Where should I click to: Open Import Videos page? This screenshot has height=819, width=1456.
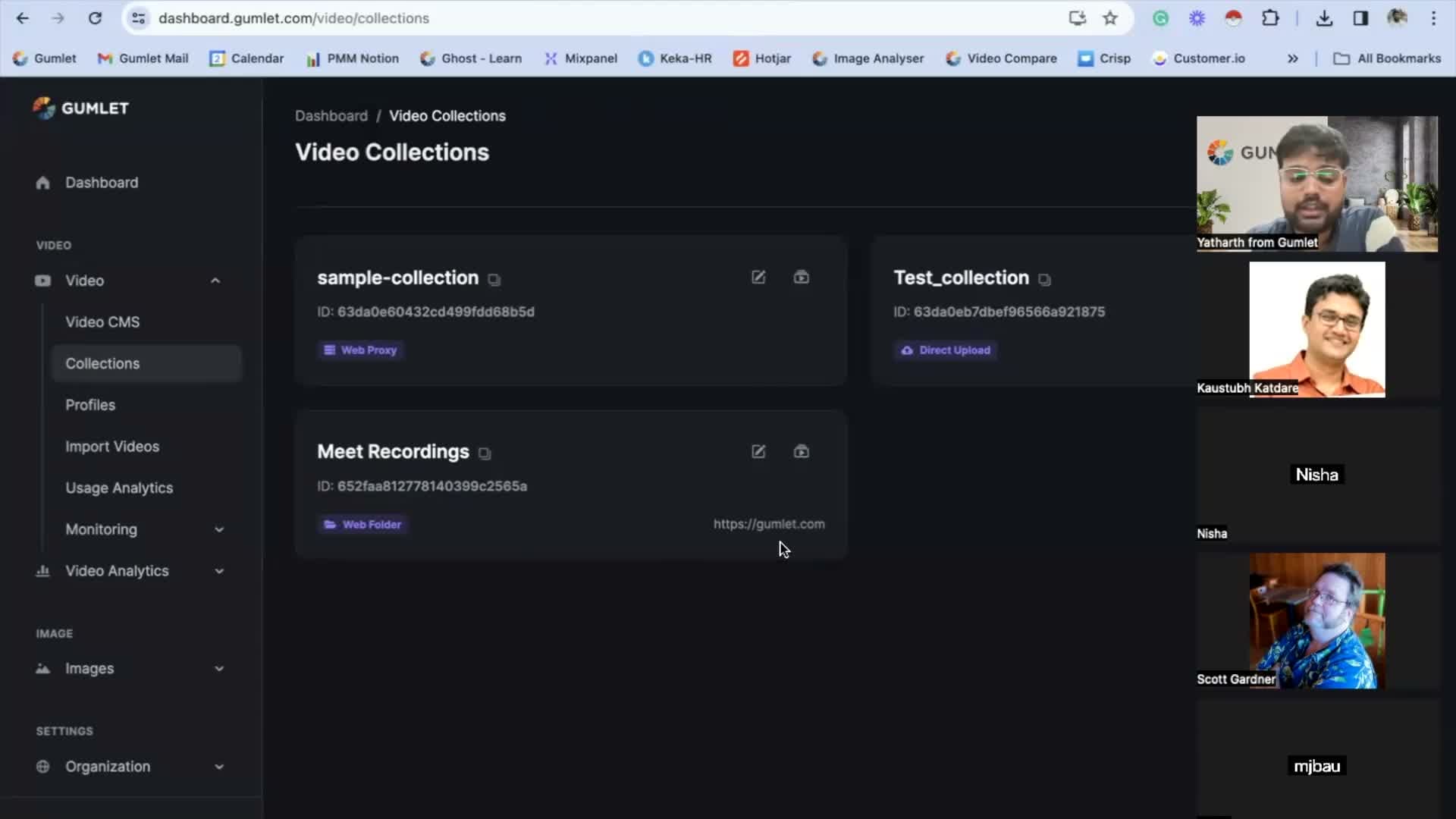click(x=112, y=447)
